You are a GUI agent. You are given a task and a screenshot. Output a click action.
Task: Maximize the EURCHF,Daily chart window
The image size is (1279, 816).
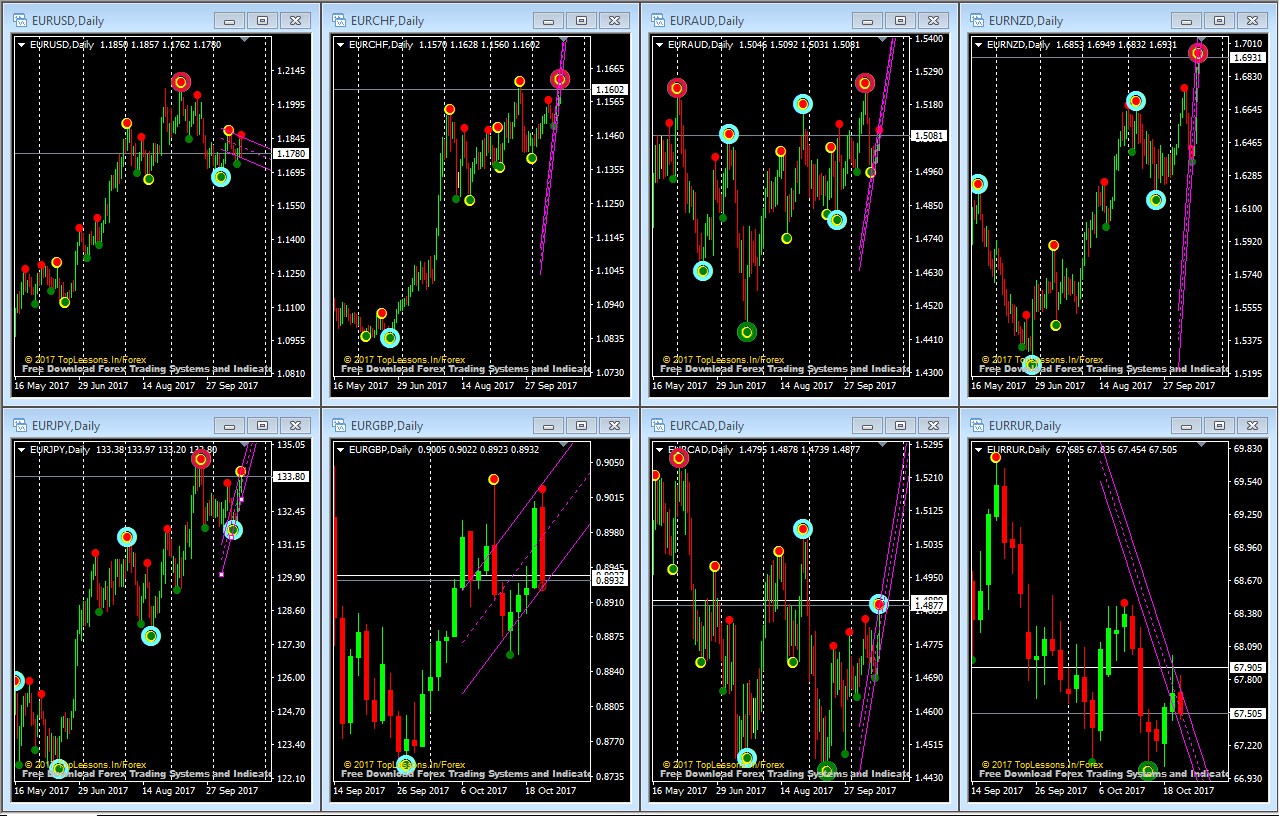click(582, 20)
